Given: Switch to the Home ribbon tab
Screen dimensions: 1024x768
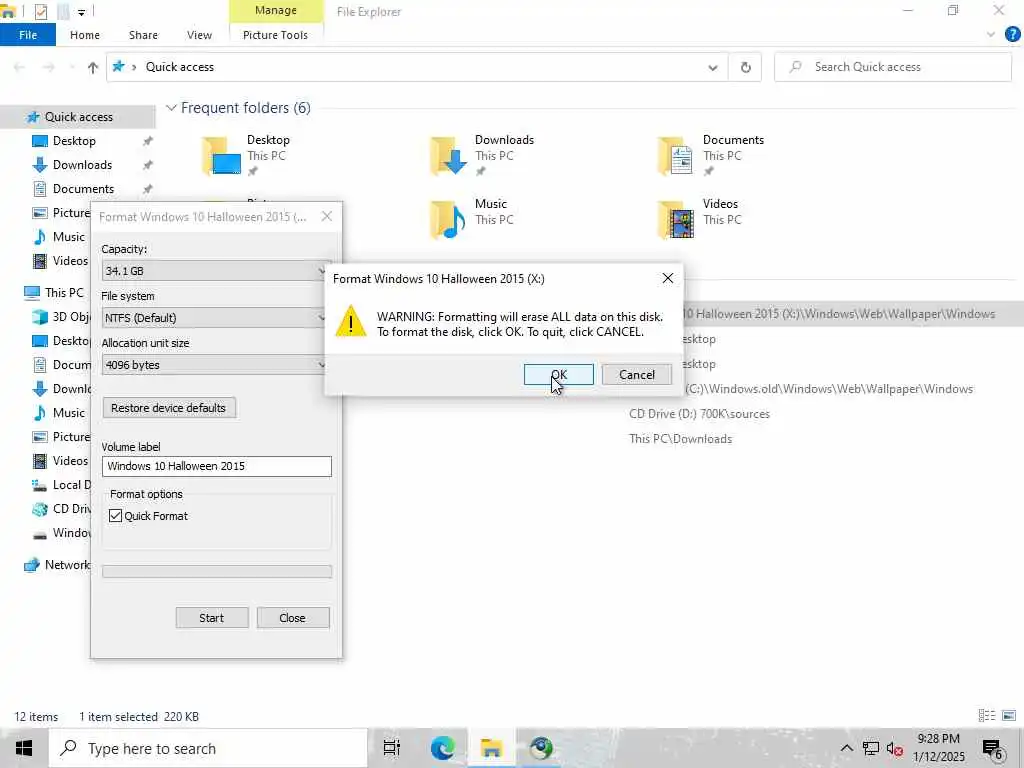Looking at the screenshot, I should pyautogui.click(x=85, y=35).
